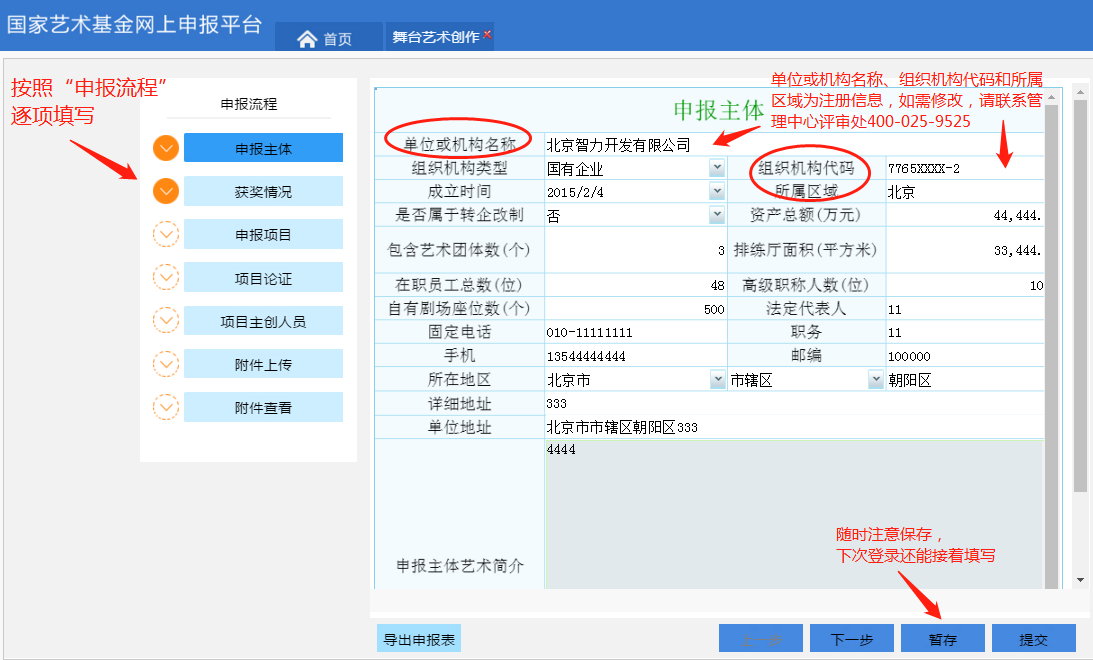Click the circle icon next to 项目主创人员

coord(166,320)
